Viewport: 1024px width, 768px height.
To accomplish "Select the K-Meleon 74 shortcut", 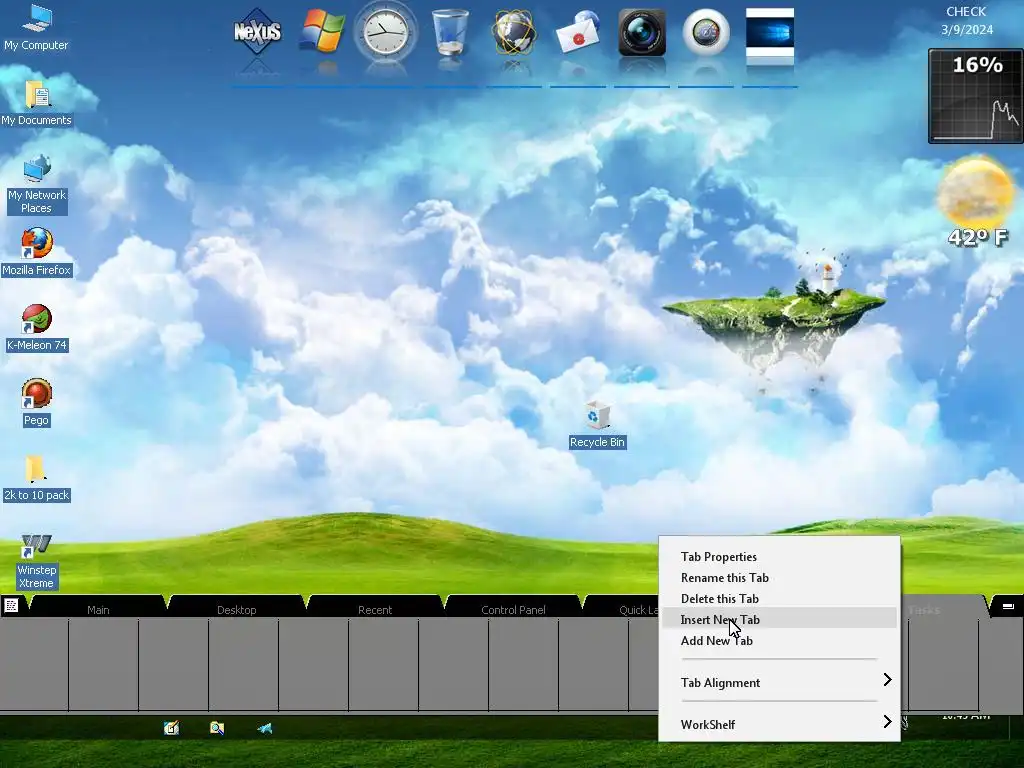I will [37, 328].
